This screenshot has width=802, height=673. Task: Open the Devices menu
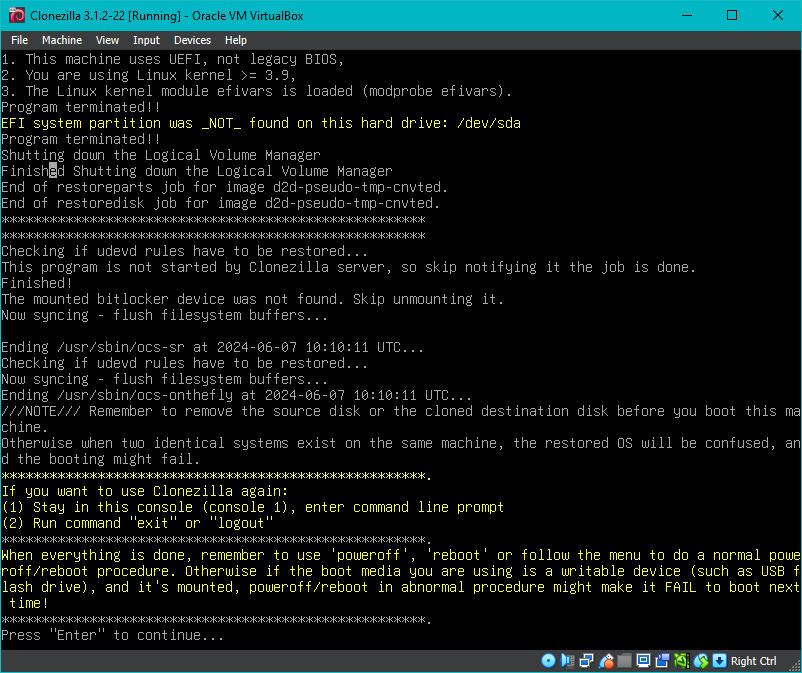coord(192,40)
